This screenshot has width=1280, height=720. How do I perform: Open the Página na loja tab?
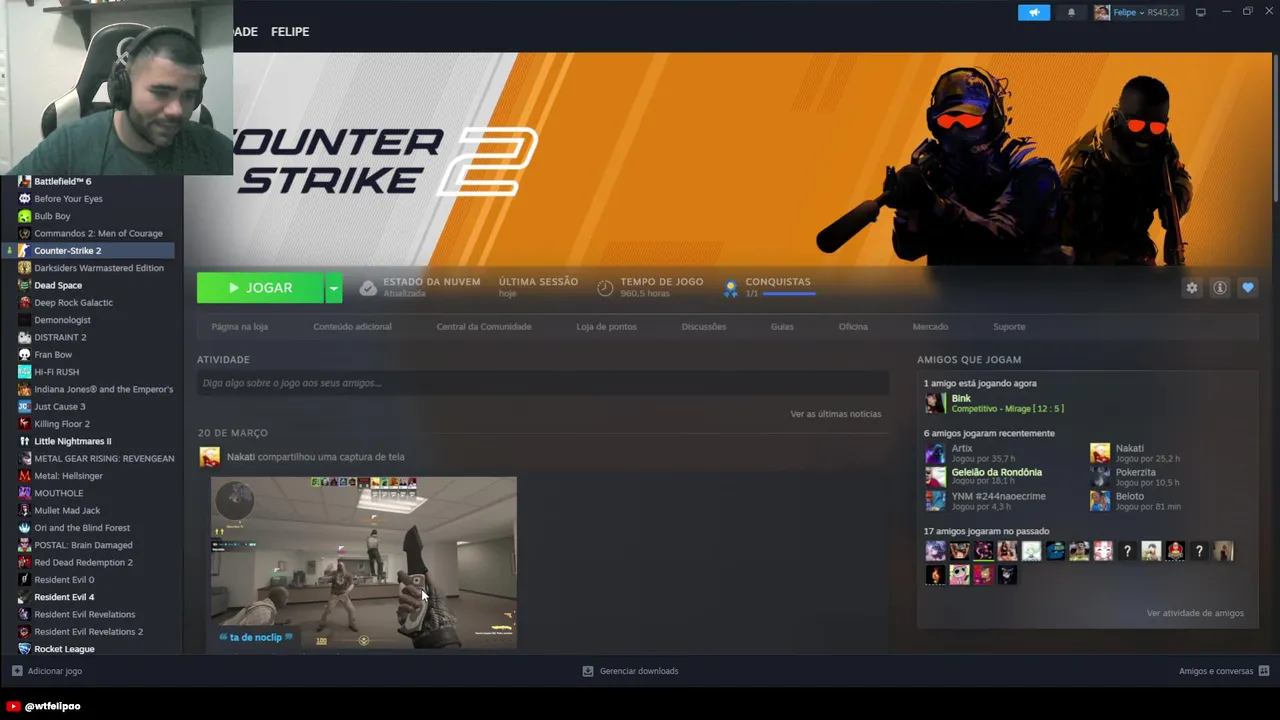pyautogui.click(x=239, y=327)
